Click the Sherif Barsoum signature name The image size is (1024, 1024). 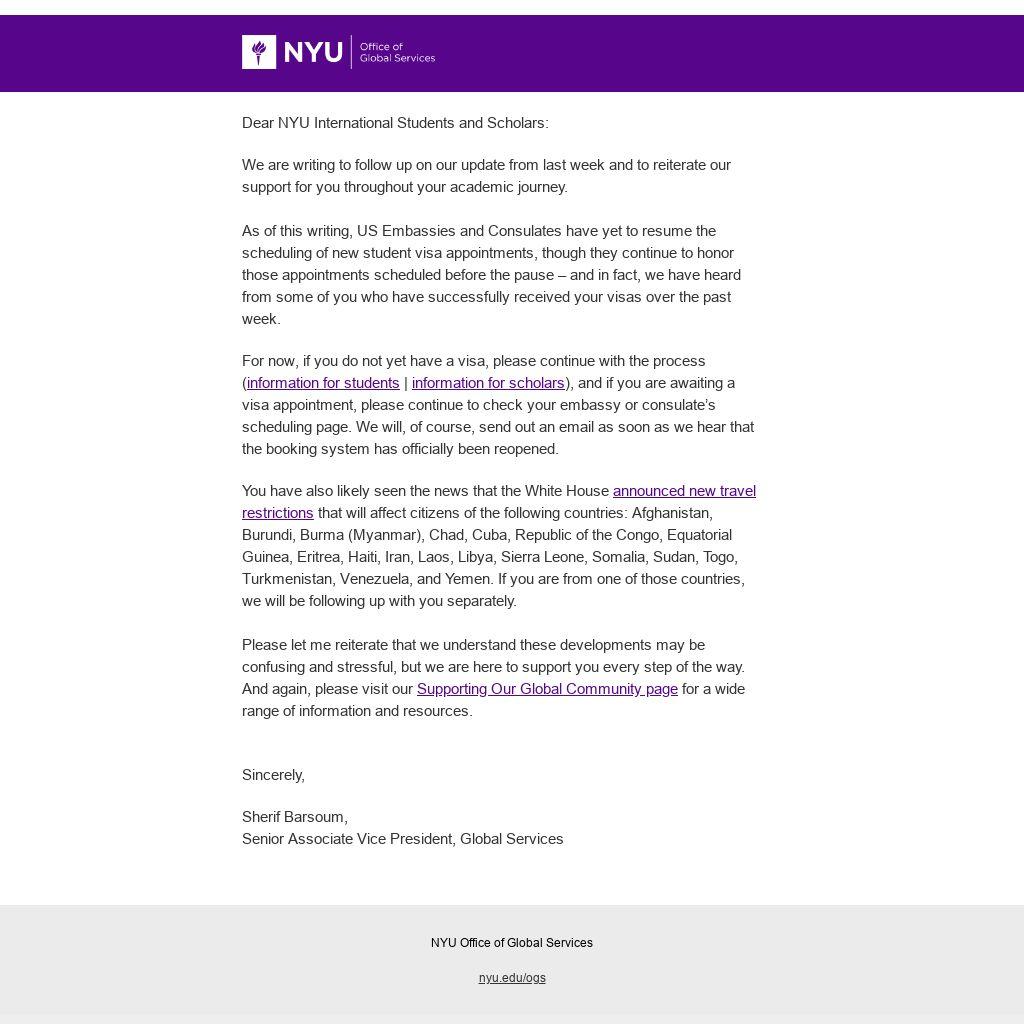pos(294,817)
